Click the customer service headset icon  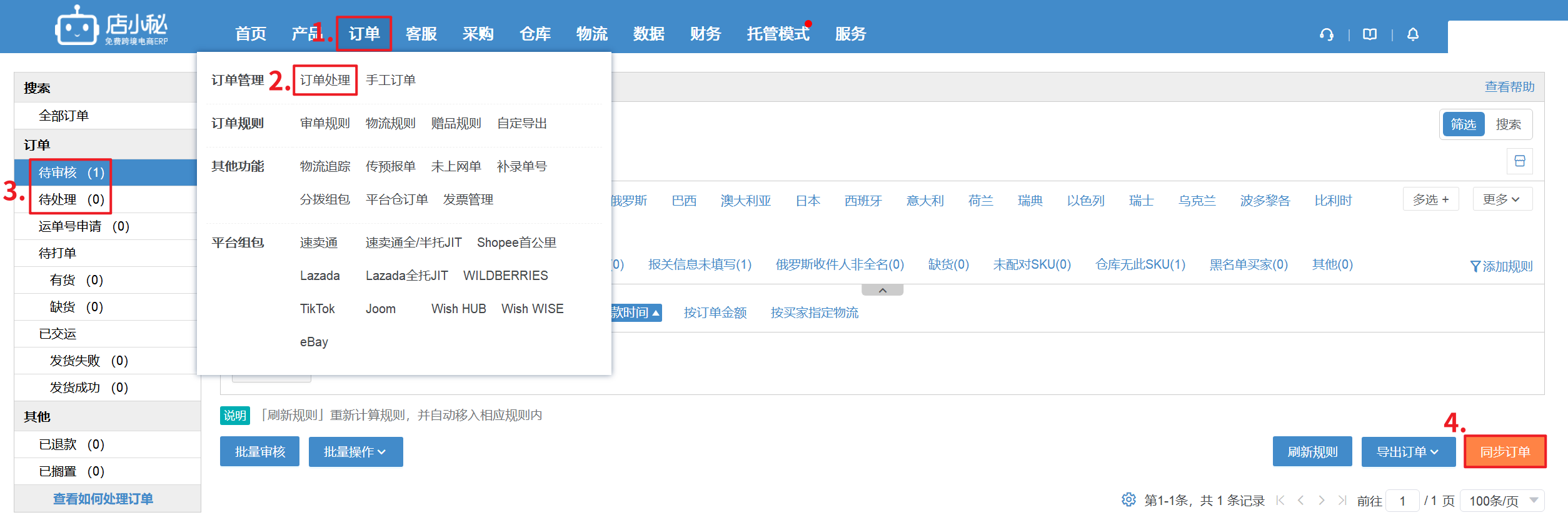coord(1326,34)
